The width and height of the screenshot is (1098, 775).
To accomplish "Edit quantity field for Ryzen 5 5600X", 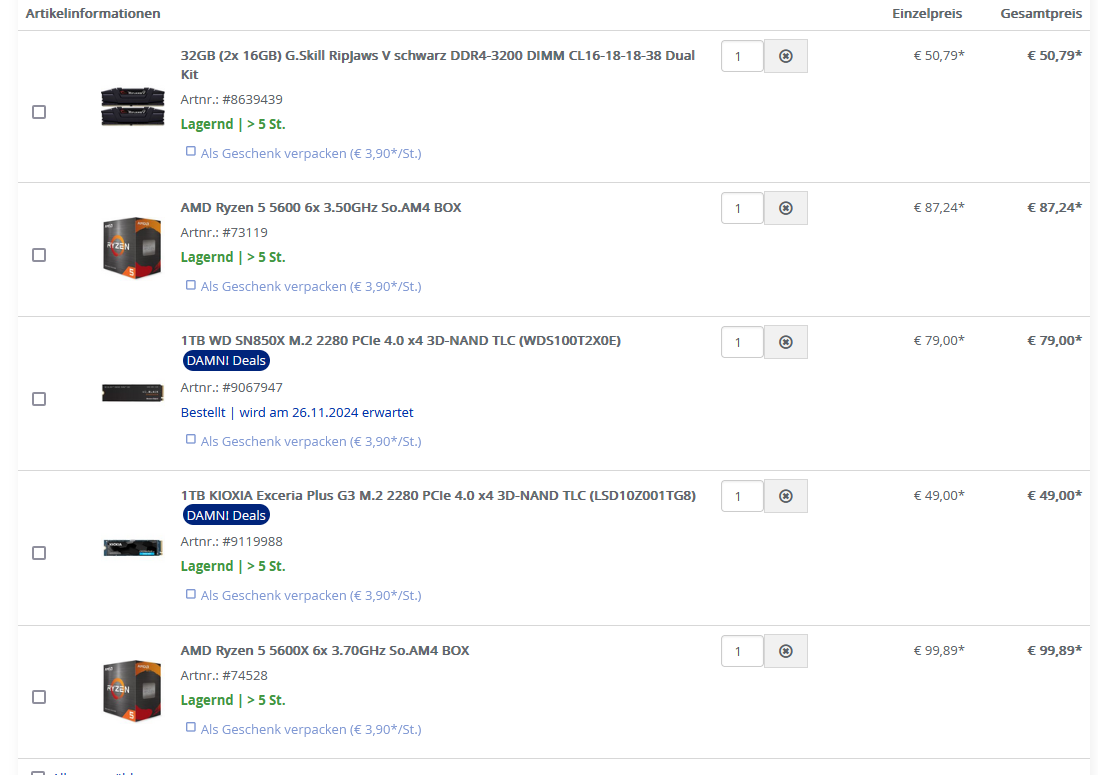I will 742,651.
